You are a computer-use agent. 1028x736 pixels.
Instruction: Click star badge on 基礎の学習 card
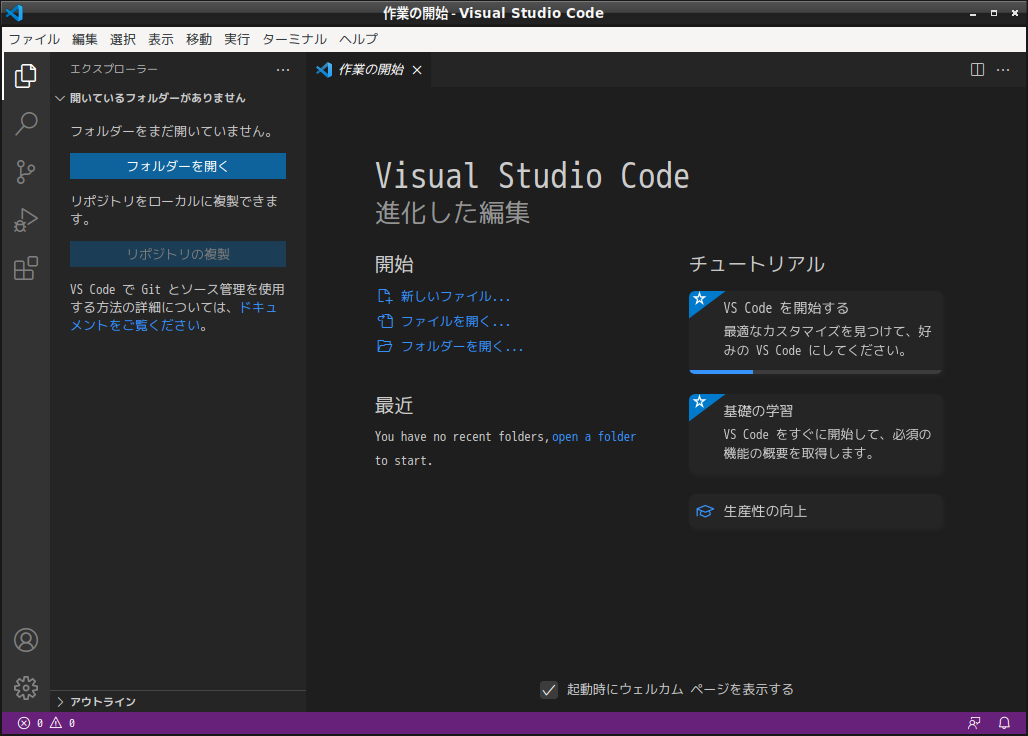pos(700,402)
